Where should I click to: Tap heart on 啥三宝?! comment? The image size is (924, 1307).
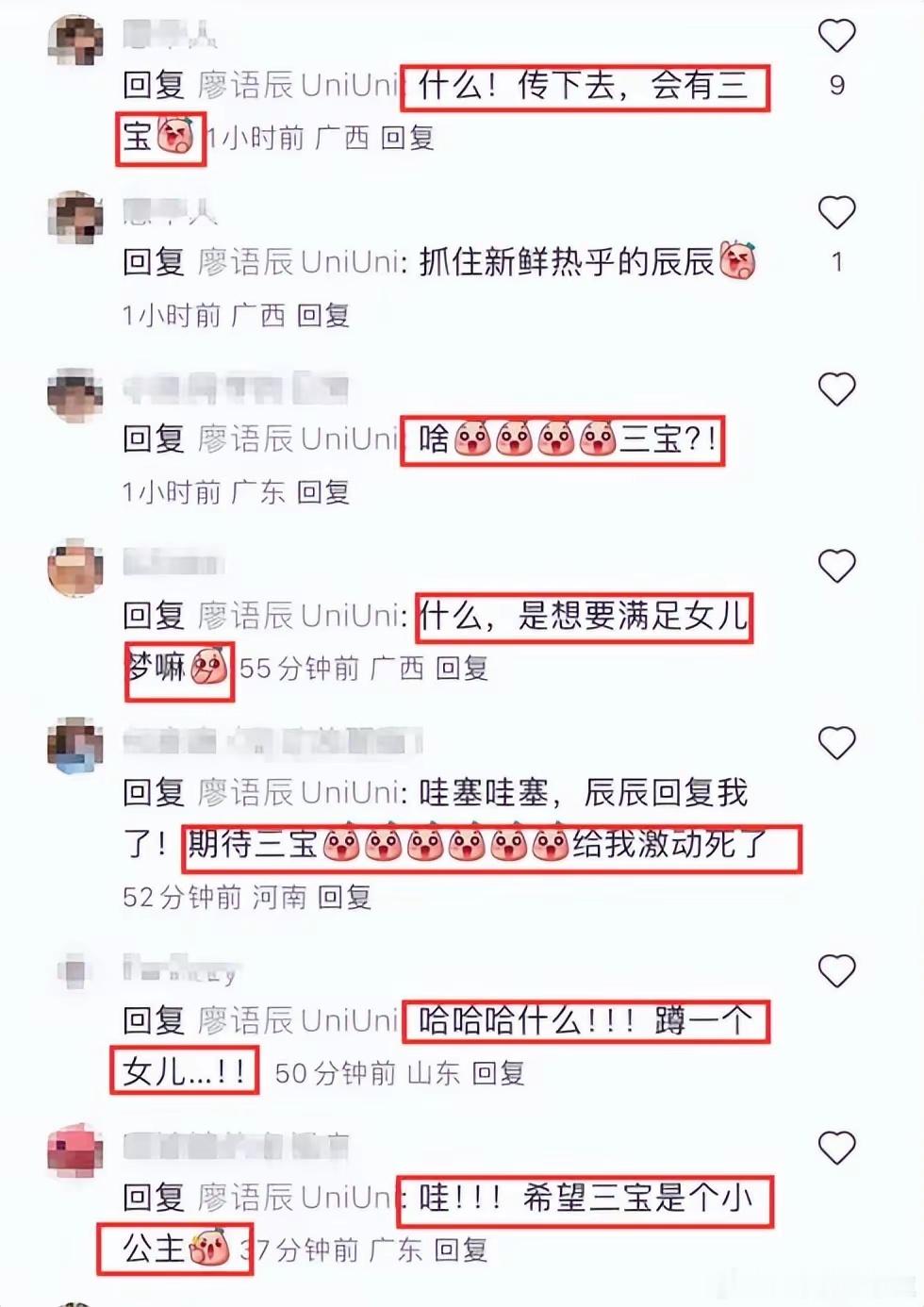coord(836,389)
